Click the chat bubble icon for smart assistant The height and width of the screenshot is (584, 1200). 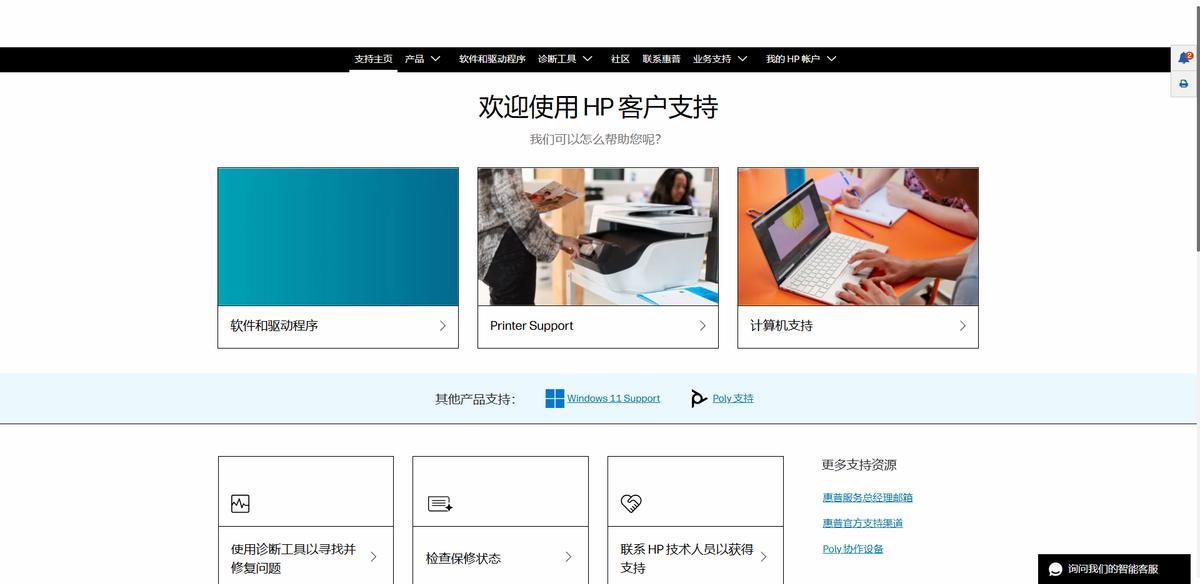click(1055, 569)
